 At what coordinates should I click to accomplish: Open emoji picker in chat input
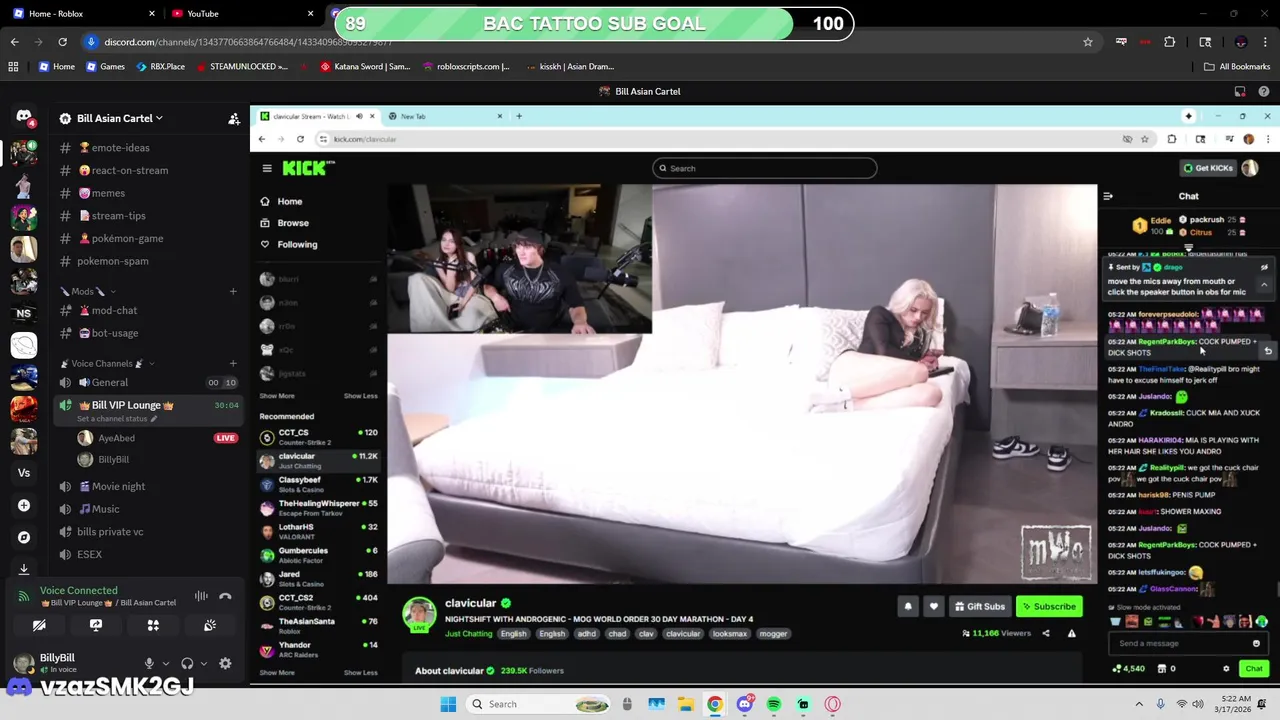(x=1256, y=643)
